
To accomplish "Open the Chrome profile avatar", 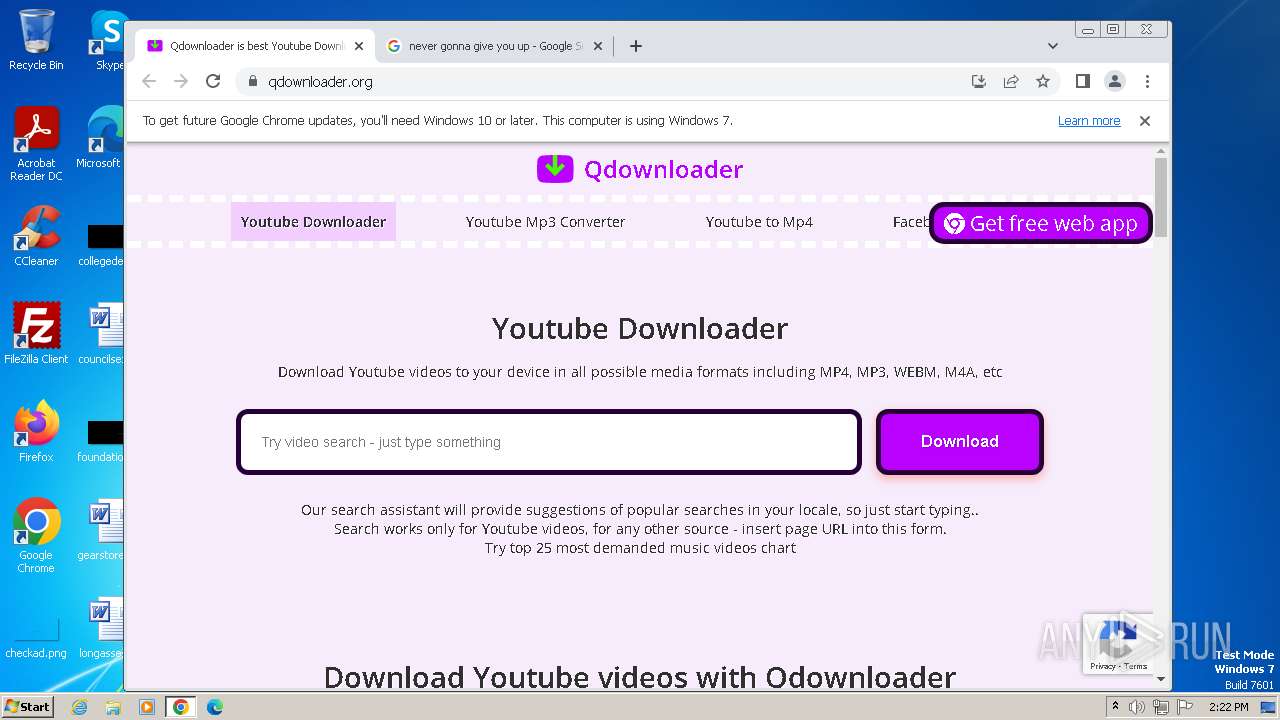I will (x=1114, y=81).
